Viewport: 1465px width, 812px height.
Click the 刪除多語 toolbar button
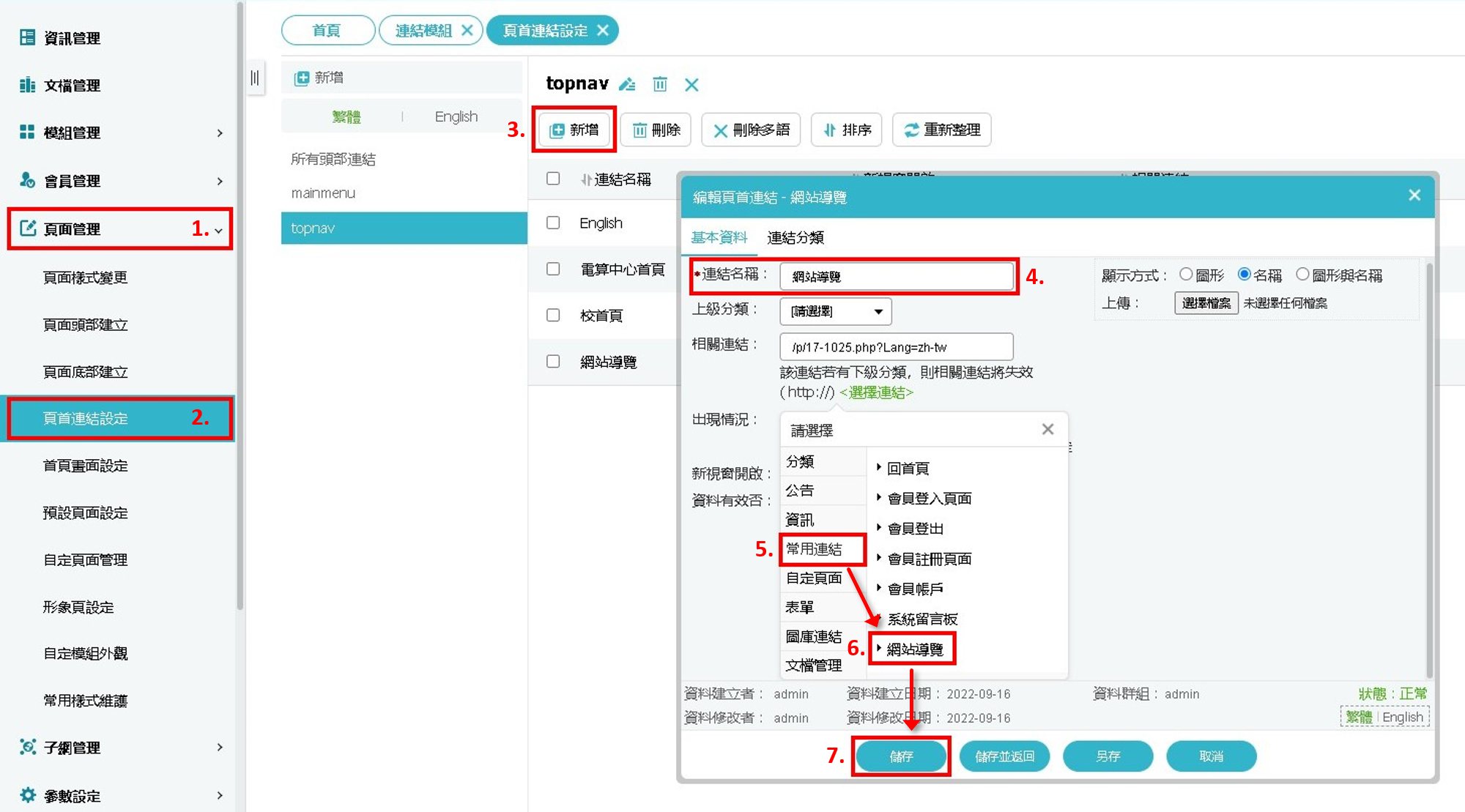tap(751, 130)
